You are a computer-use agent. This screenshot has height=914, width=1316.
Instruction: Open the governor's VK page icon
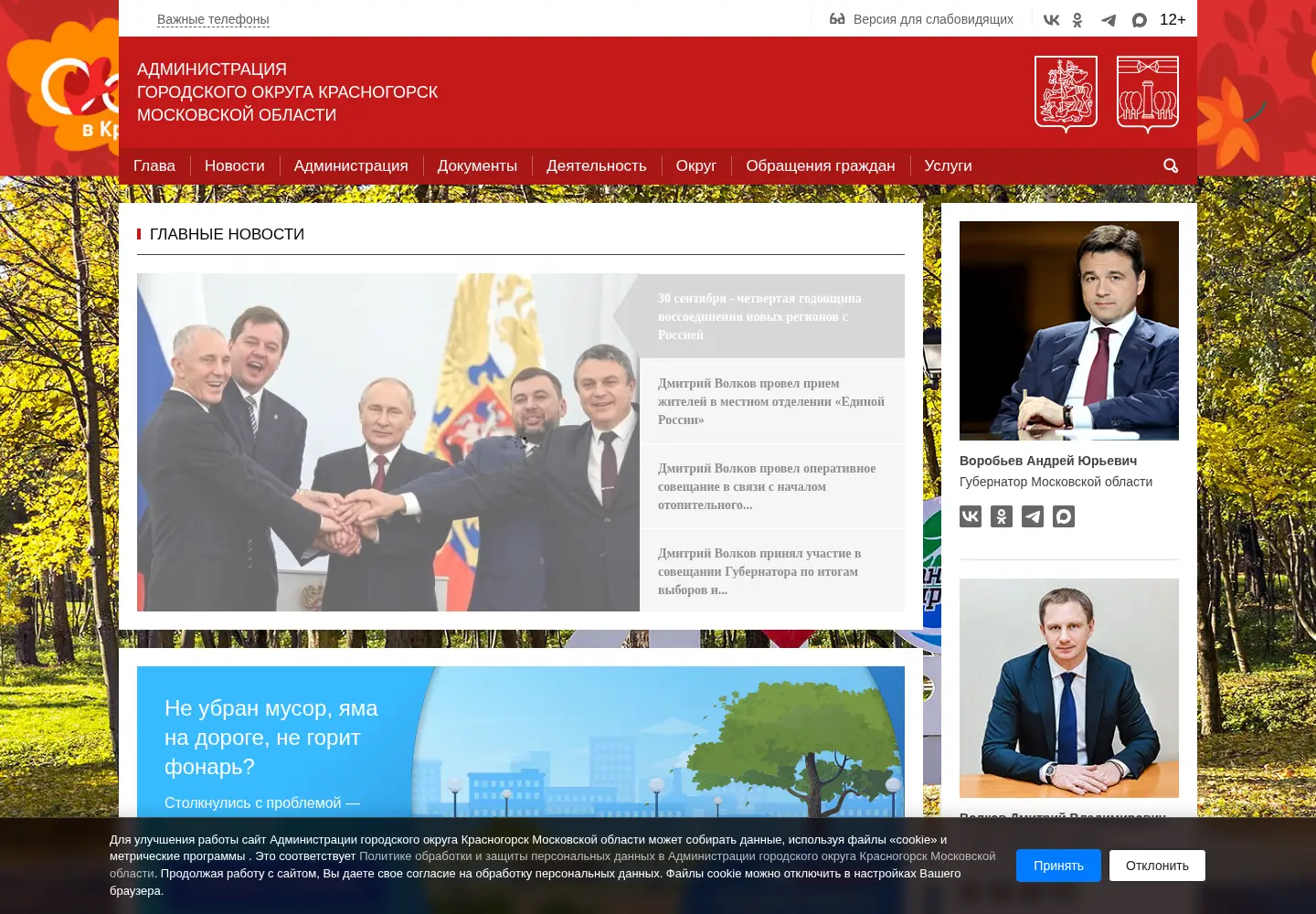click(971, 516)
